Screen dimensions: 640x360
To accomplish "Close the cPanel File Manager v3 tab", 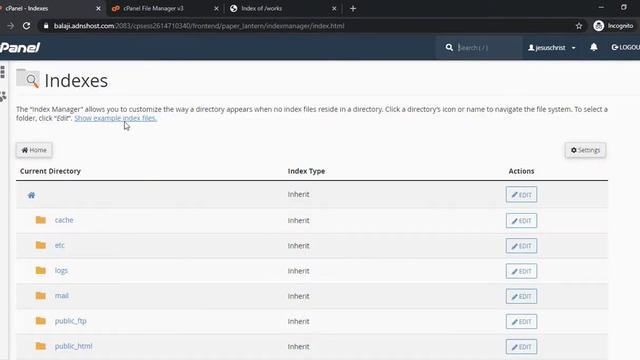I will click(x=216, y=8).
